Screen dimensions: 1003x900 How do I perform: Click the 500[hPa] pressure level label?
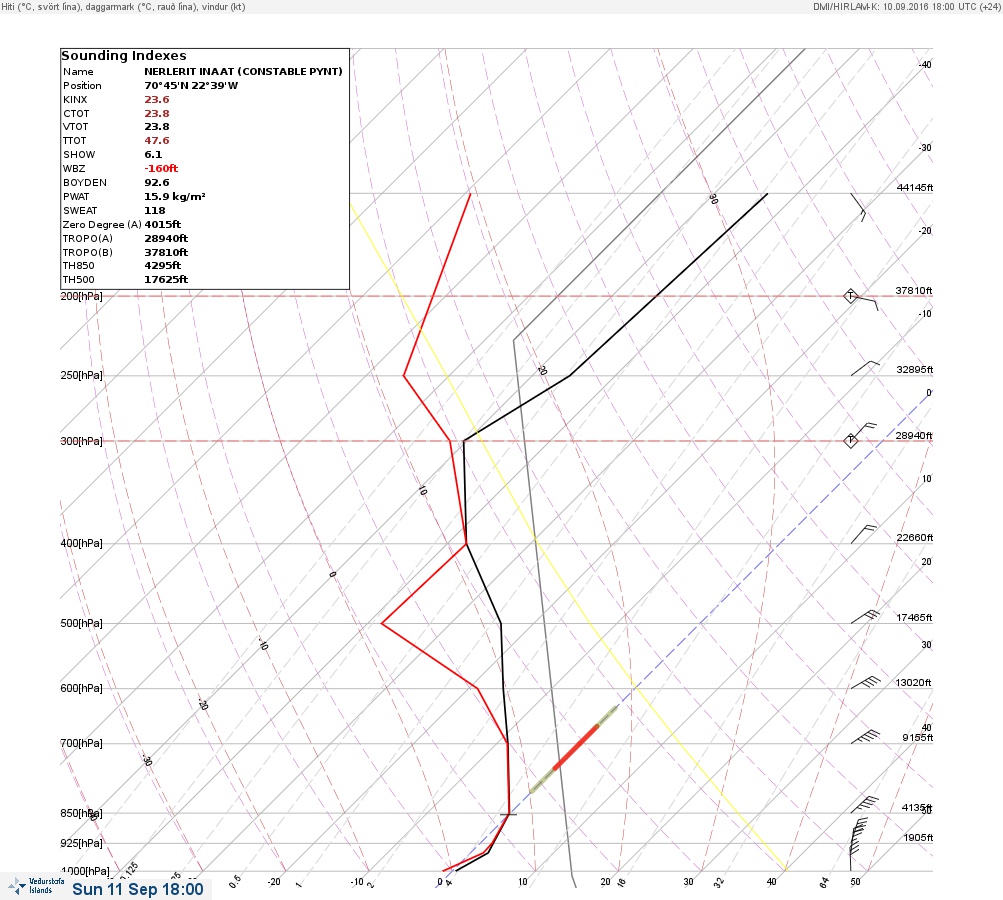pyautogui.click(x=81, y=623)
